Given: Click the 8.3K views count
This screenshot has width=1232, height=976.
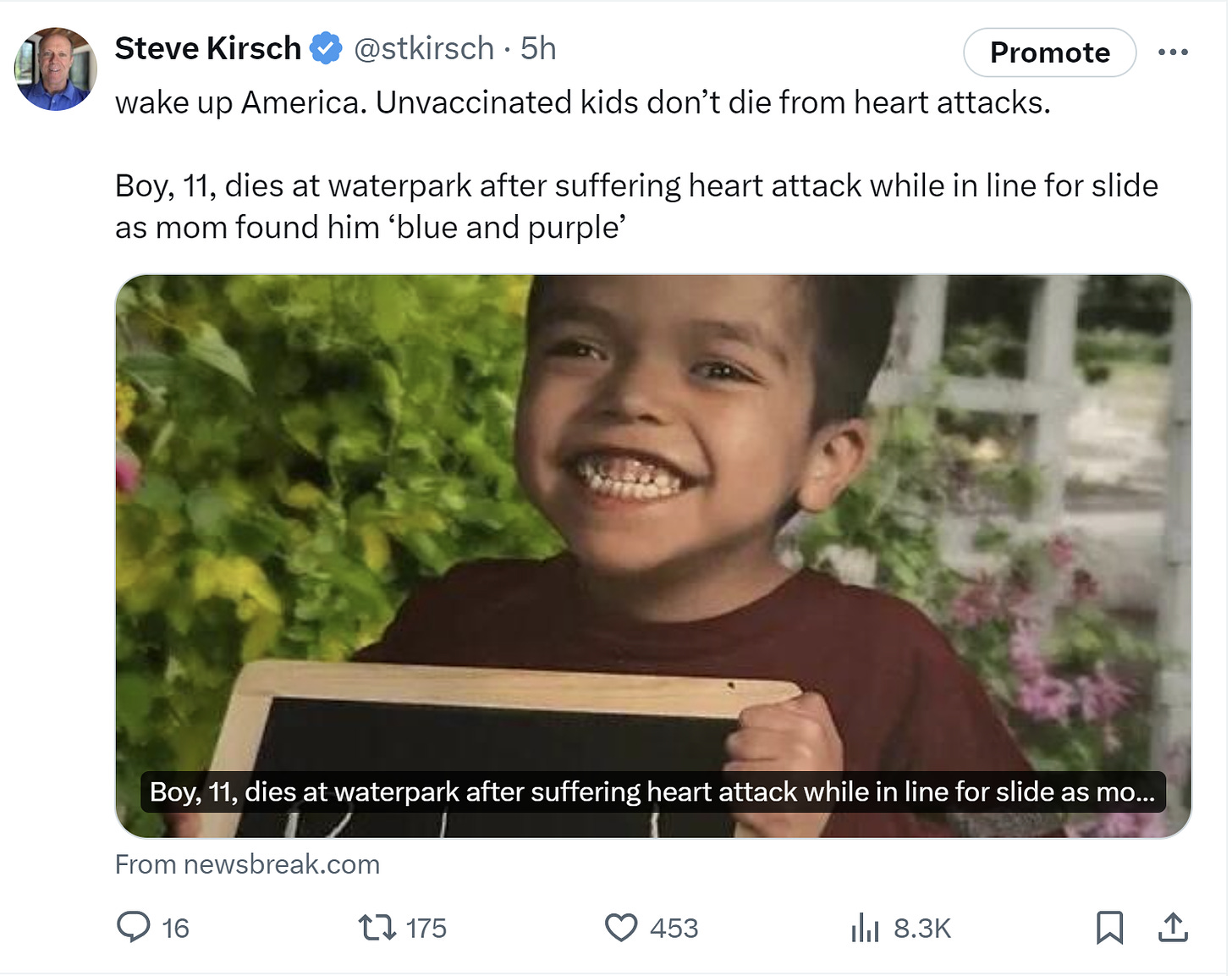Looking at the screenshot, I should point(922,929).
